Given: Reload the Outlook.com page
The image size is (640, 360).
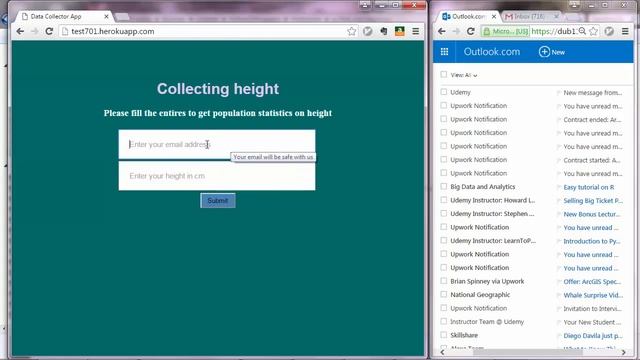Looking at the screenshot, I should 470,31.
